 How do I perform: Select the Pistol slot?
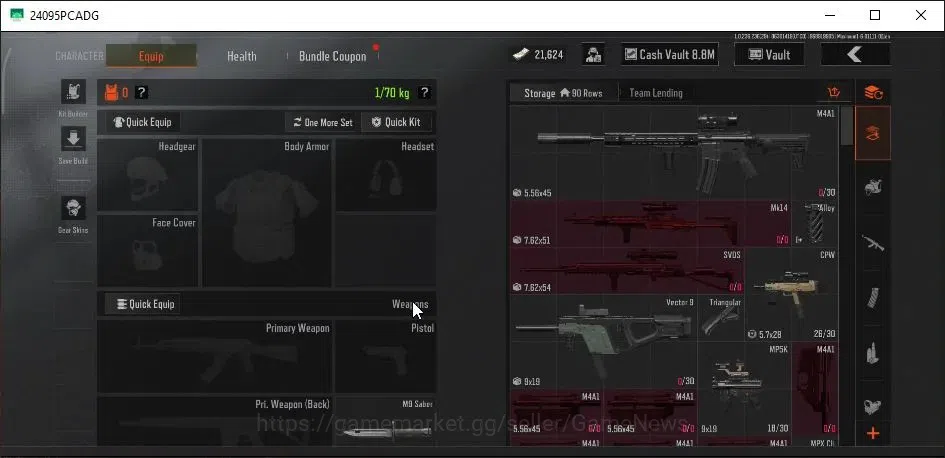tap(386, 357)
